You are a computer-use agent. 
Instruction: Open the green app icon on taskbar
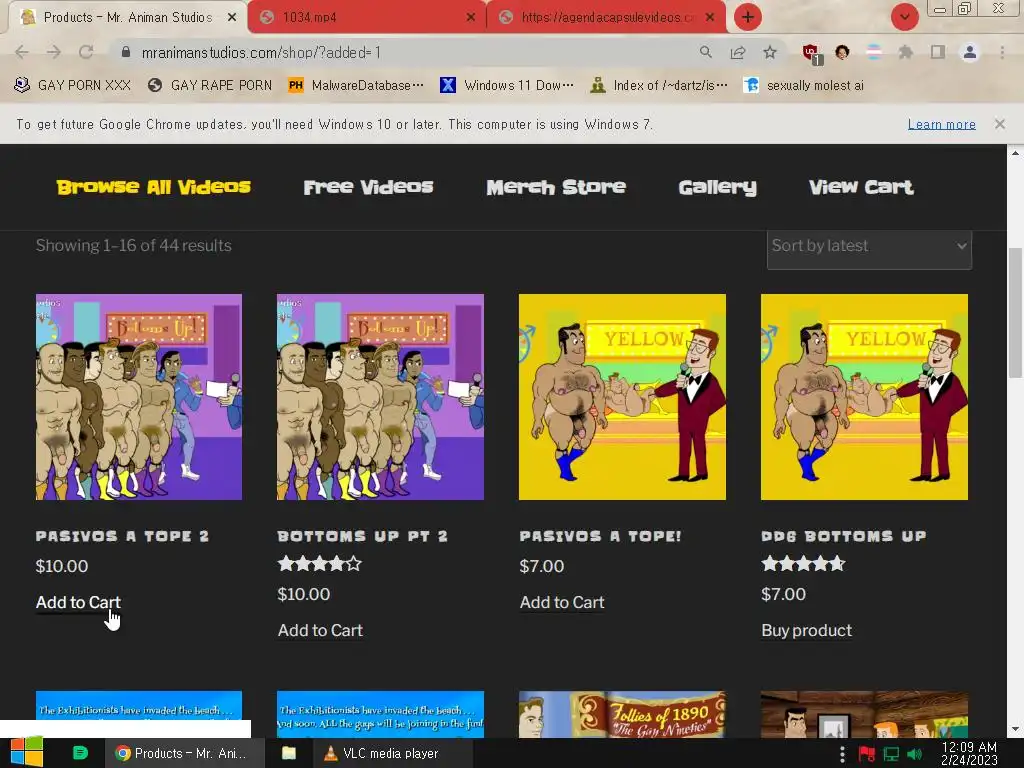pyautogui.click(x=80, y=753)
